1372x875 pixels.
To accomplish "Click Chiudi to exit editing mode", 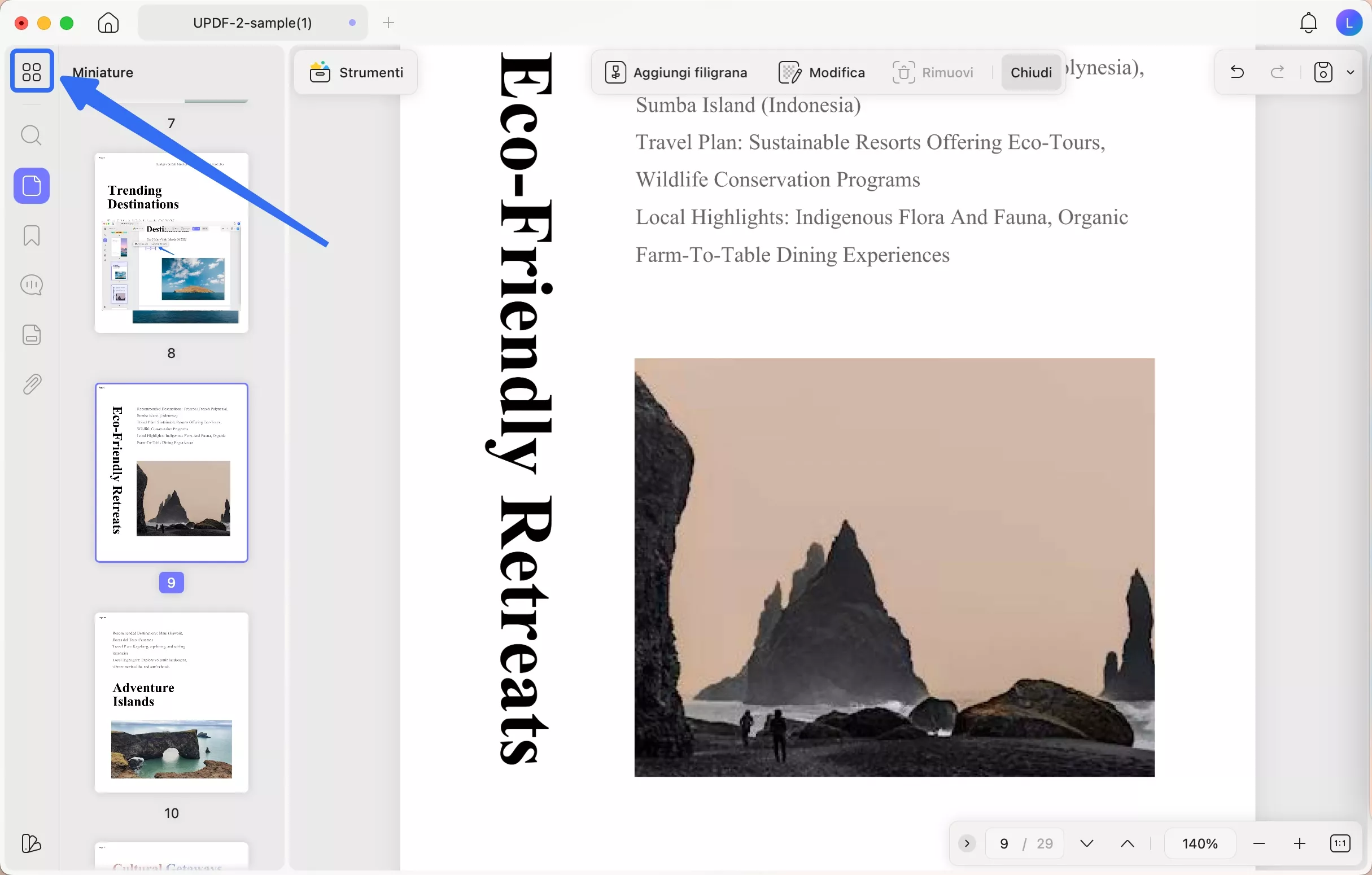I will pos(1031,72).
